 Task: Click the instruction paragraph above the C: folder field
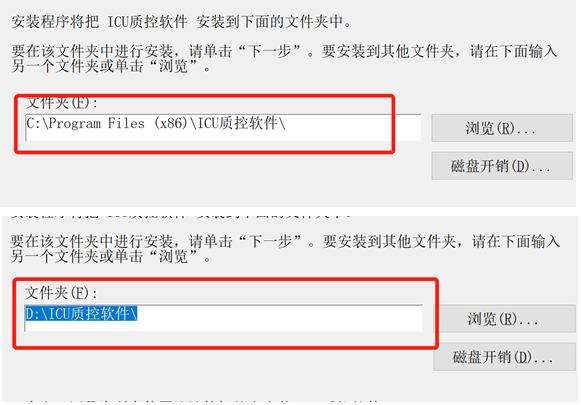(284, 59)
